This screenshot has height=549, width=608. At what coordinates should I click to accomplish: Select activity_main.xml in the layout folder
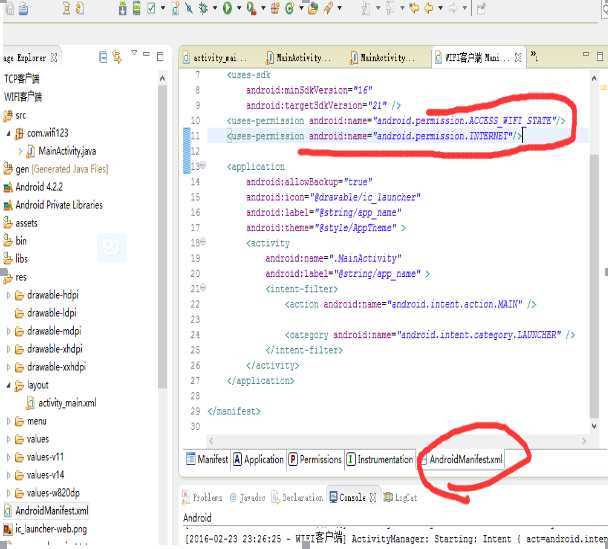[62, 403]
